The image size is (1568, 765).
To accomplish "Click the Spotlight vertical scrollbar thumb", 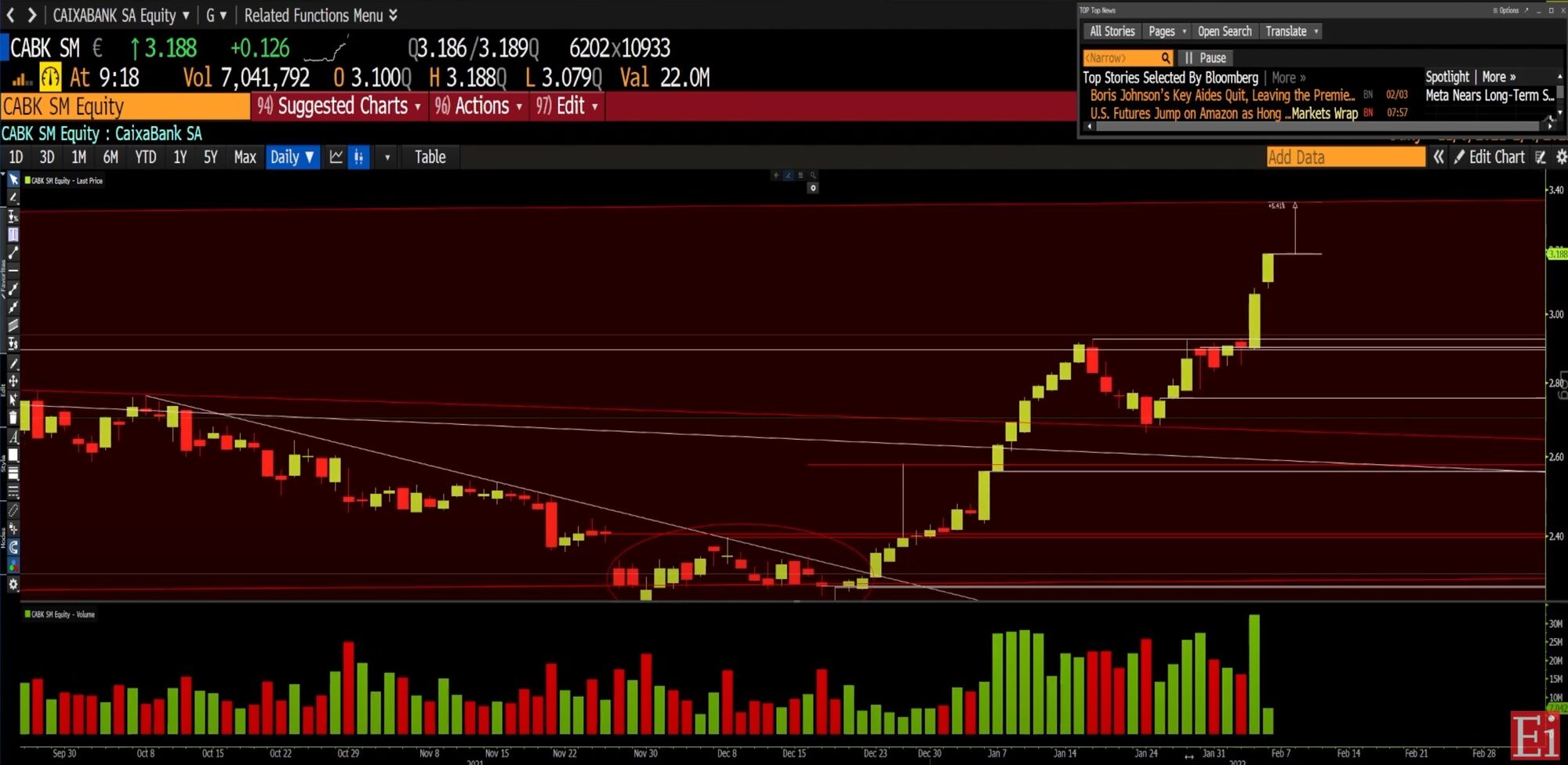I will (1560, 92).
